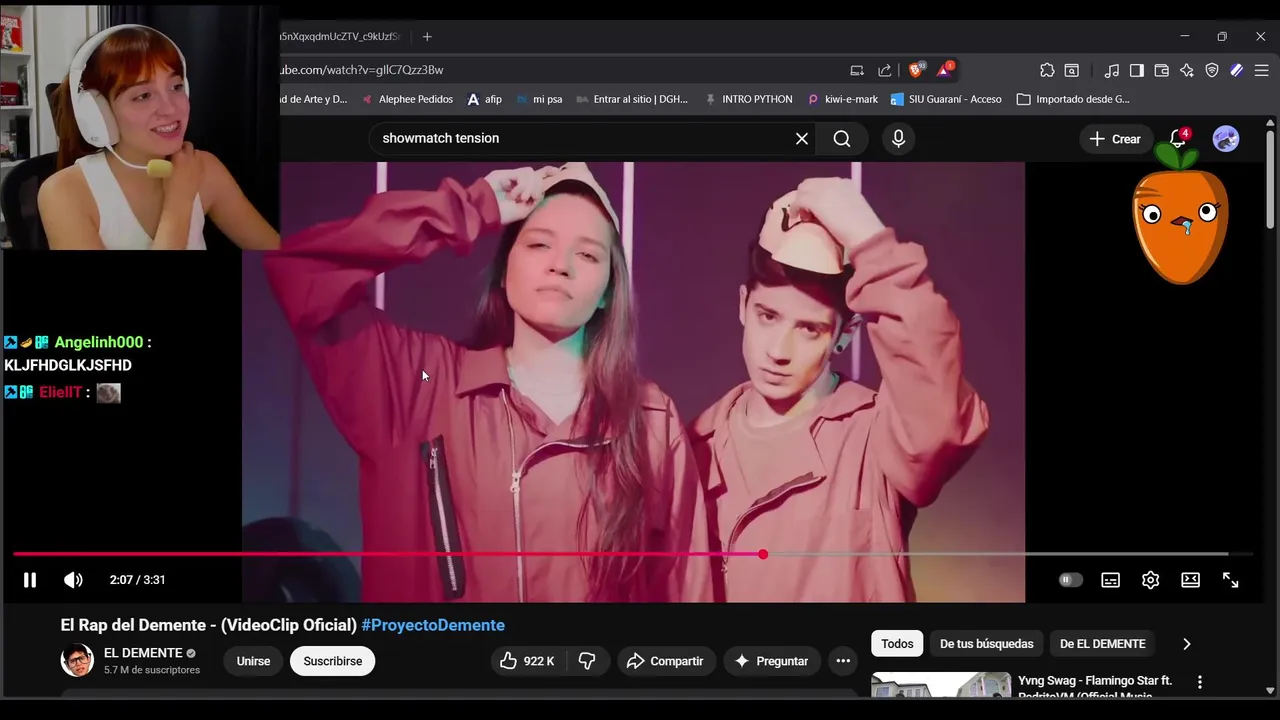The image size is (1280, 720).
Task: Click the share page icon in address bar
Action: tap(885, 70)
